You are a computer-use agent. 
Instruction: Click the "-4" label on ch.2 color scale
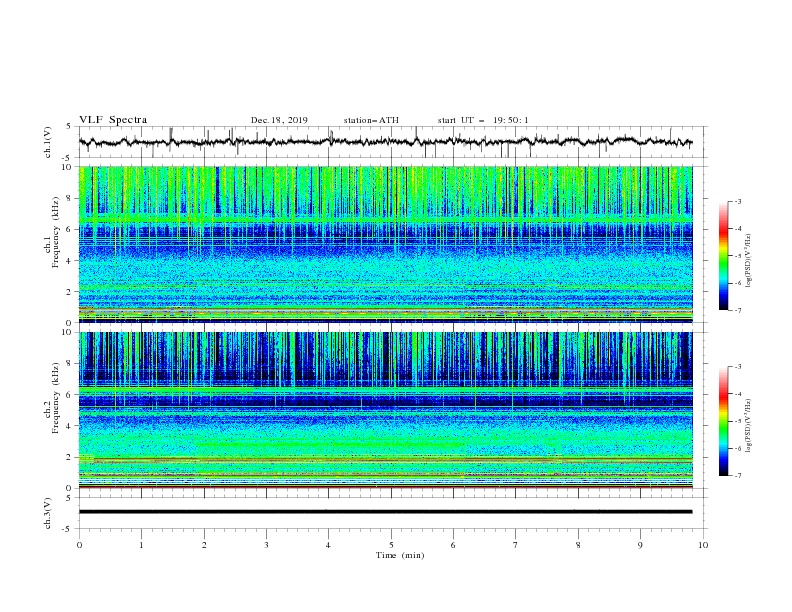(x=737, y=394)
